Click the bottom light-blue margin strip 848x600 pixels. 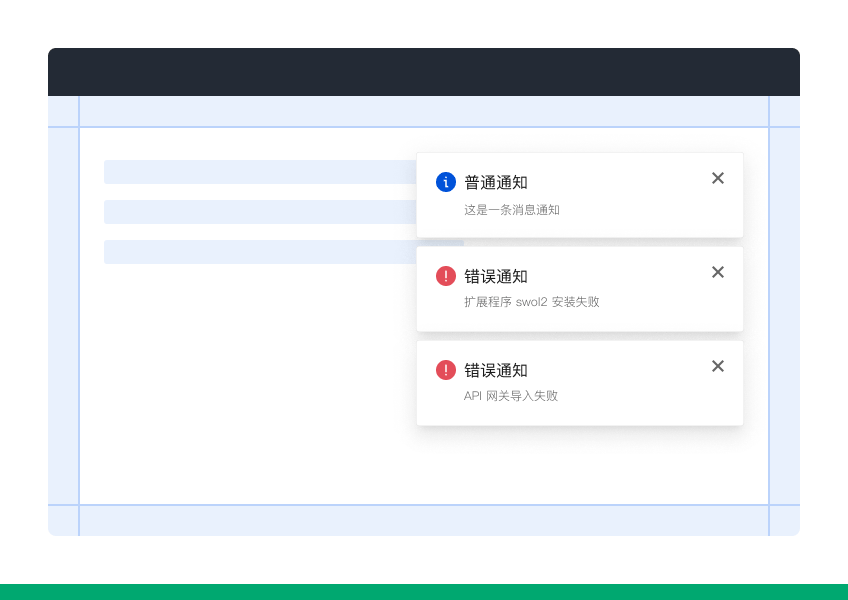[x=424, y=520]
